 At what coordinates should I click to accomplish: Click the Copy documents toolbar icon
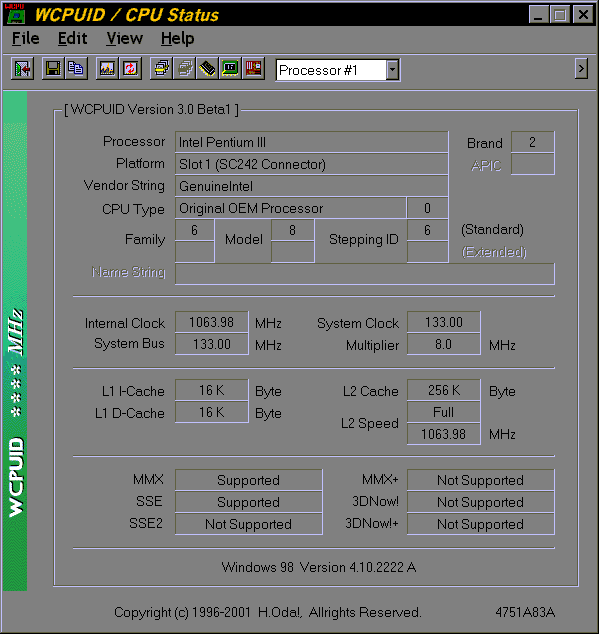[x=76, y=68]
